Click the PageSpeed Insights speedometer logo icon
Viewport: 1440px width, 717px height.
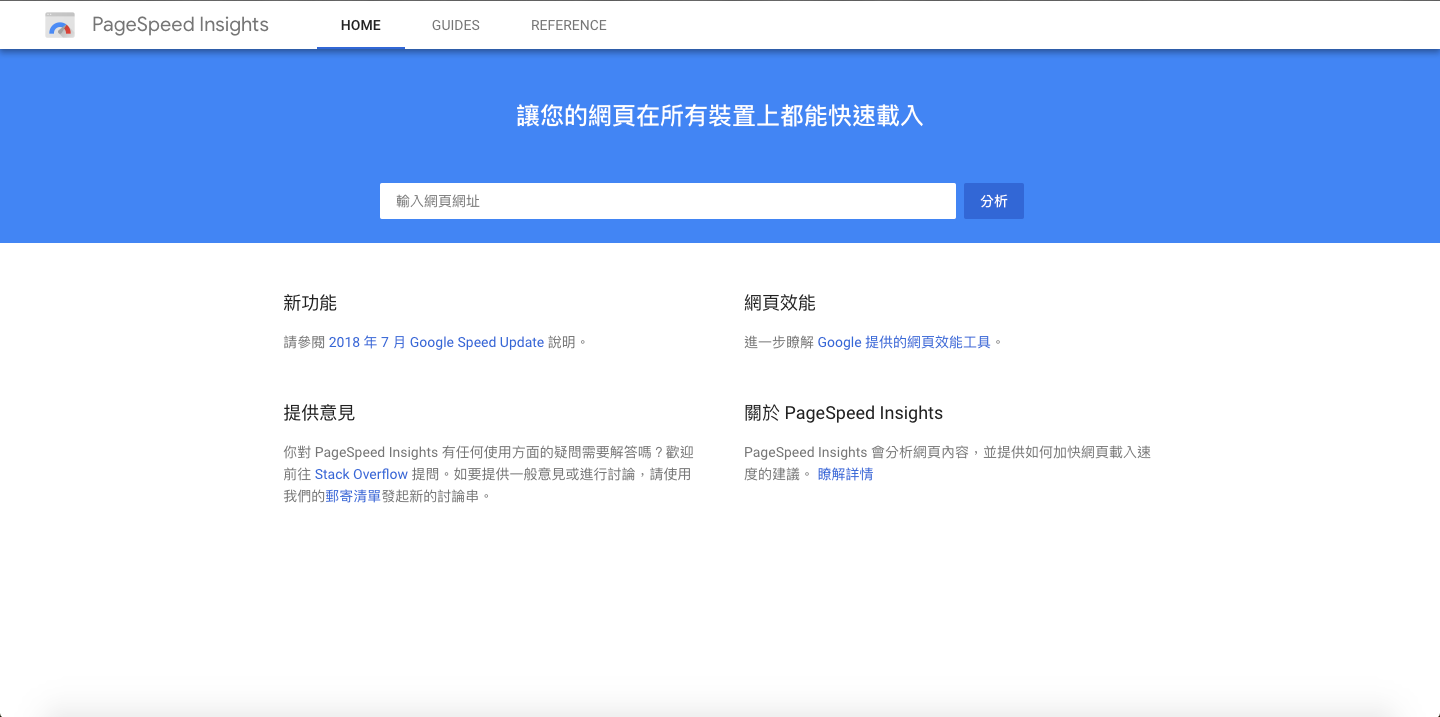60,25
